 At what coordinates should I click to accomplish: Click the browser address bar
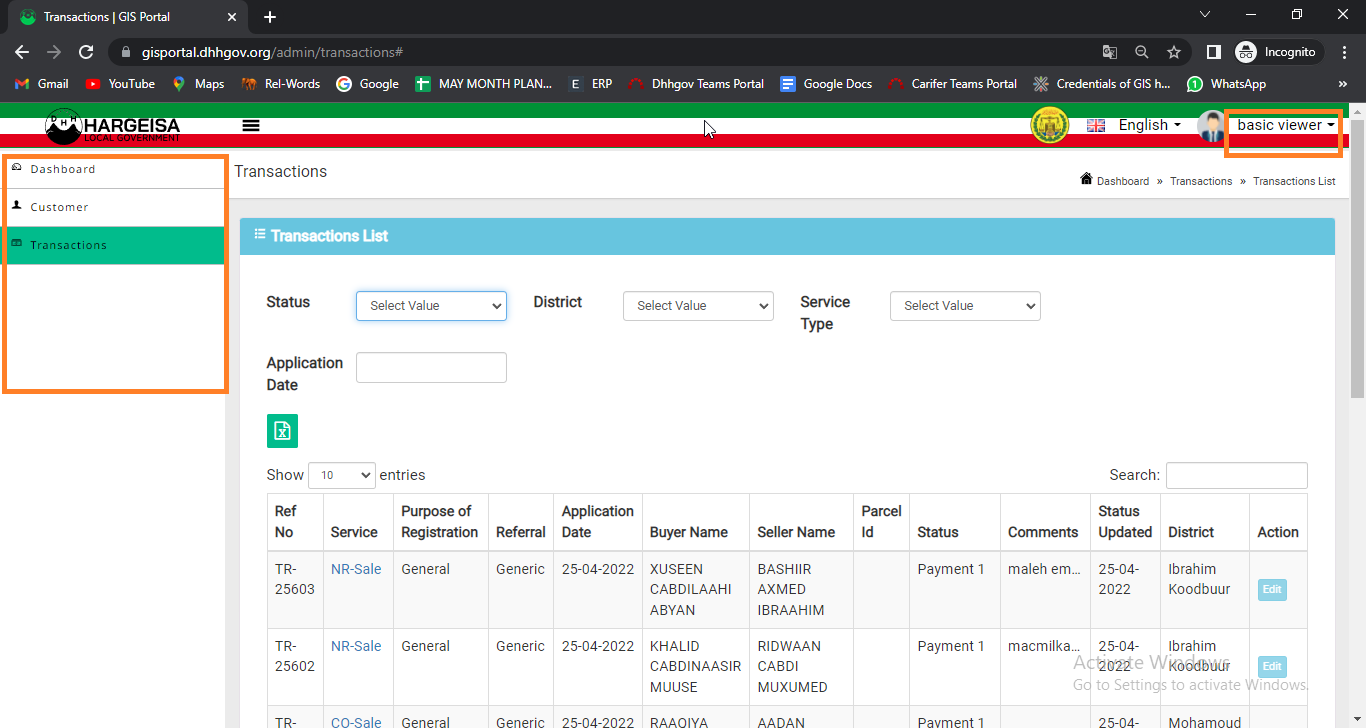(600, 52)
